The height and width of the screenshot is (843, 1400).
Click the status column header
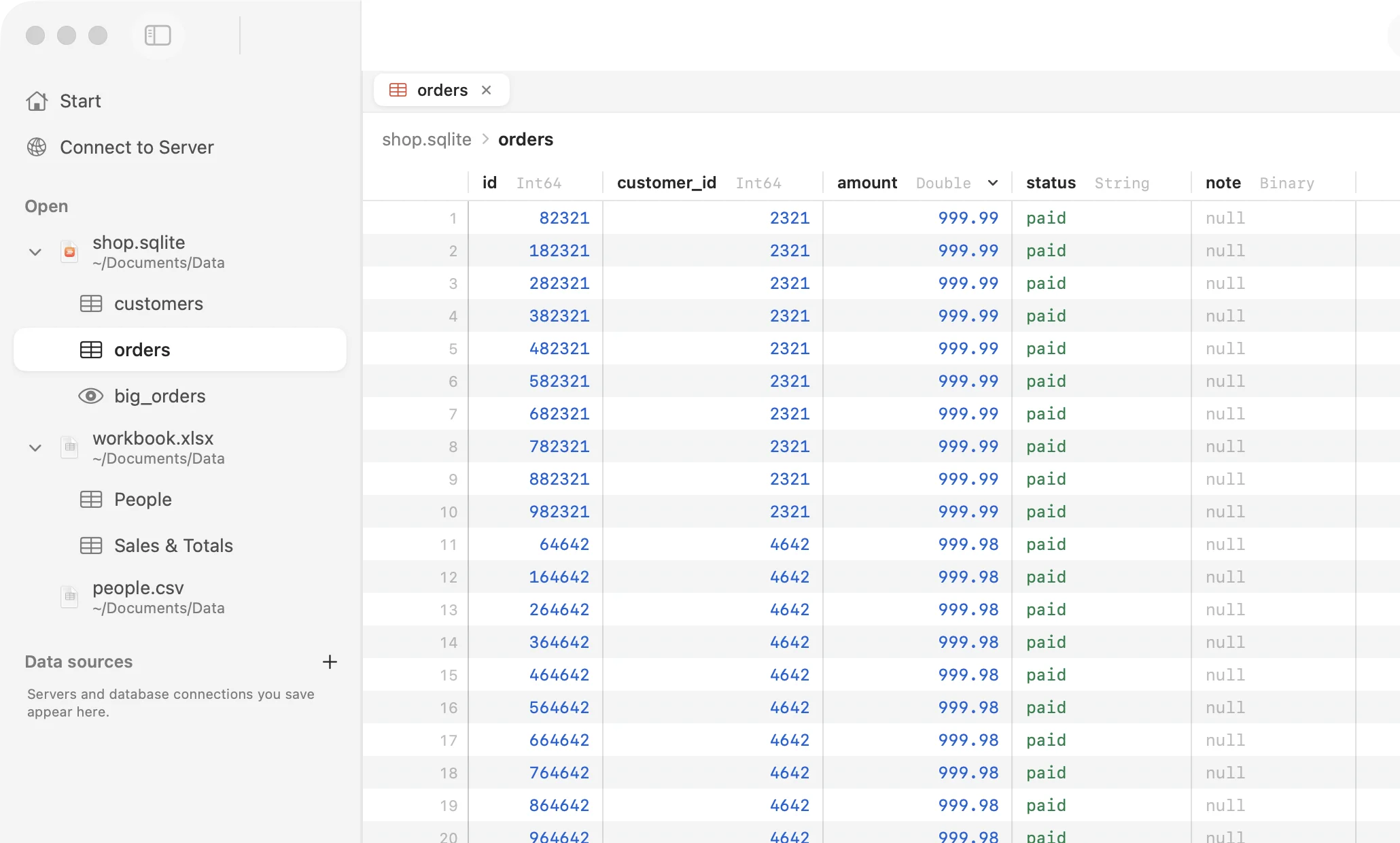click(1102, 183)
